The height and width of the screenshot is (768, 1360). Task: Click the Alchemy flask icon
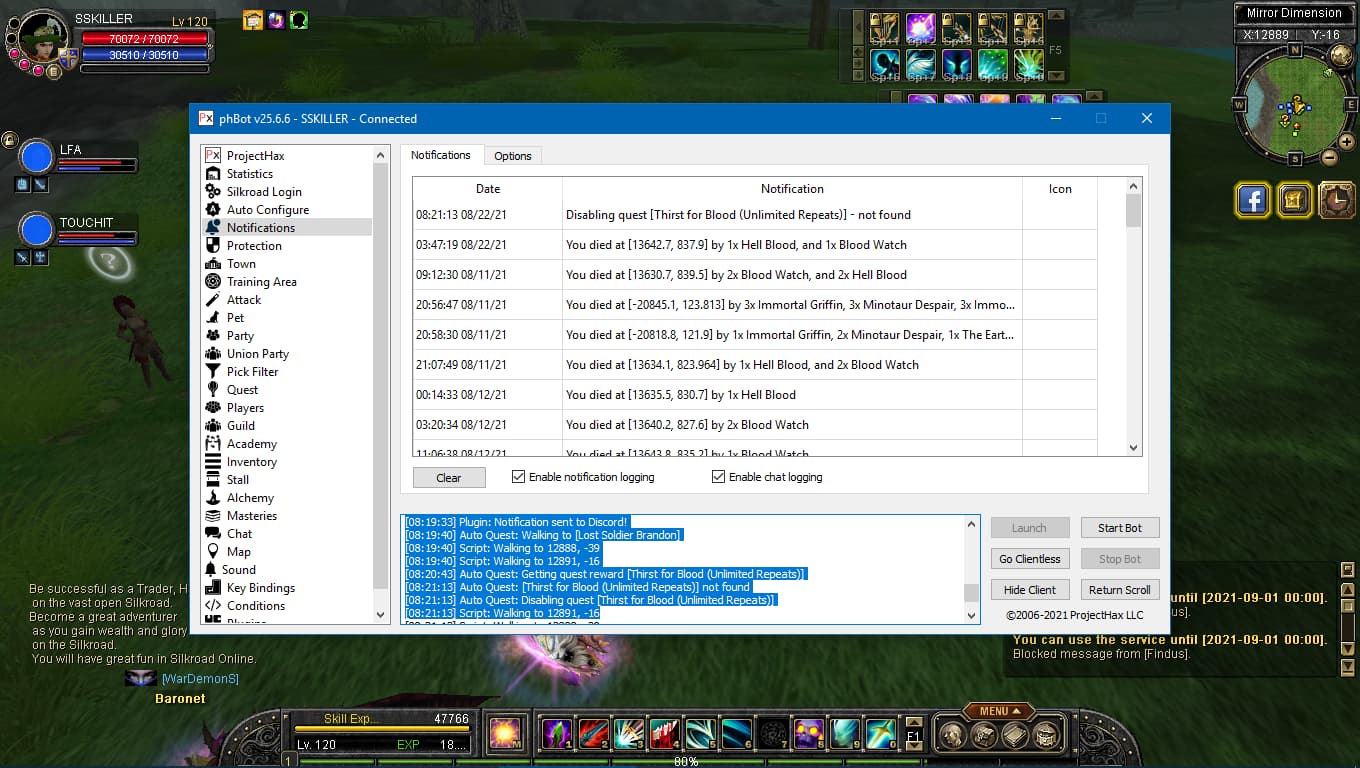(212, 498)
